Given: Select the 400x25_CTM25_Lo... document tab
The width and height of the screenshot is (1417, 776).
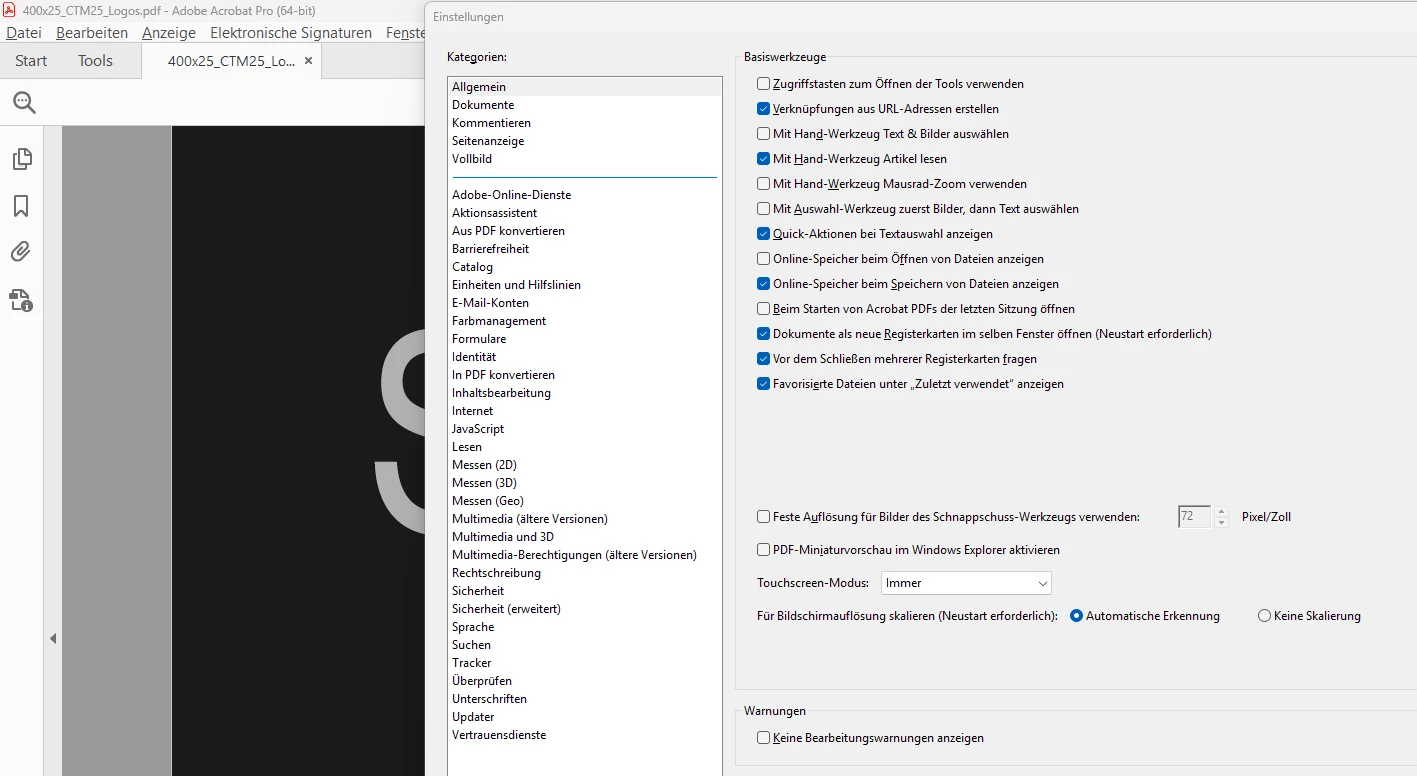Looking at the screenshot, I should coord(231,61).
